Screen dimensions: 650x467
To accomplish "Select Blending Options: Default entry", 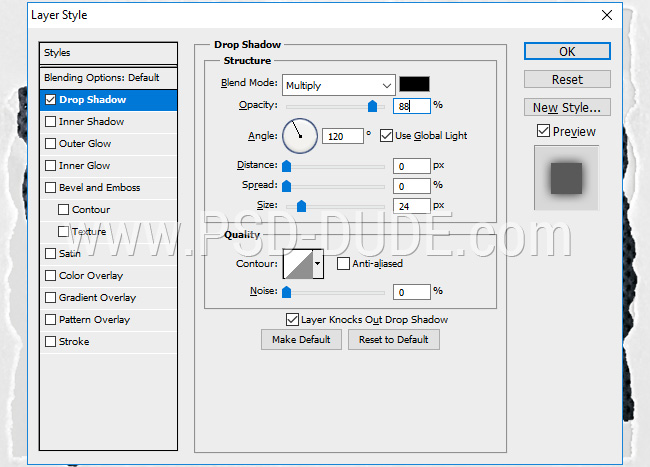I will point(101,78).
